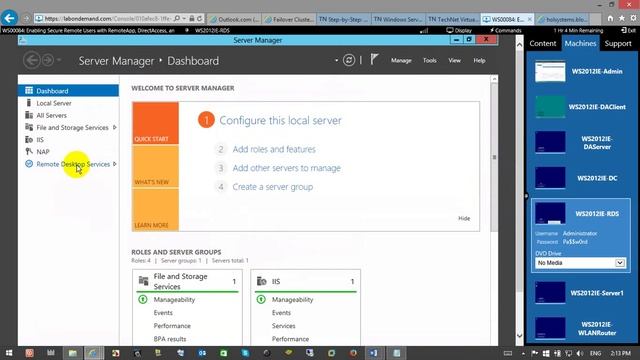The width and height of the screenshot is (640, 360).
Task: Open File Explorer from the taskbar
Action: (x=72, y=353)
